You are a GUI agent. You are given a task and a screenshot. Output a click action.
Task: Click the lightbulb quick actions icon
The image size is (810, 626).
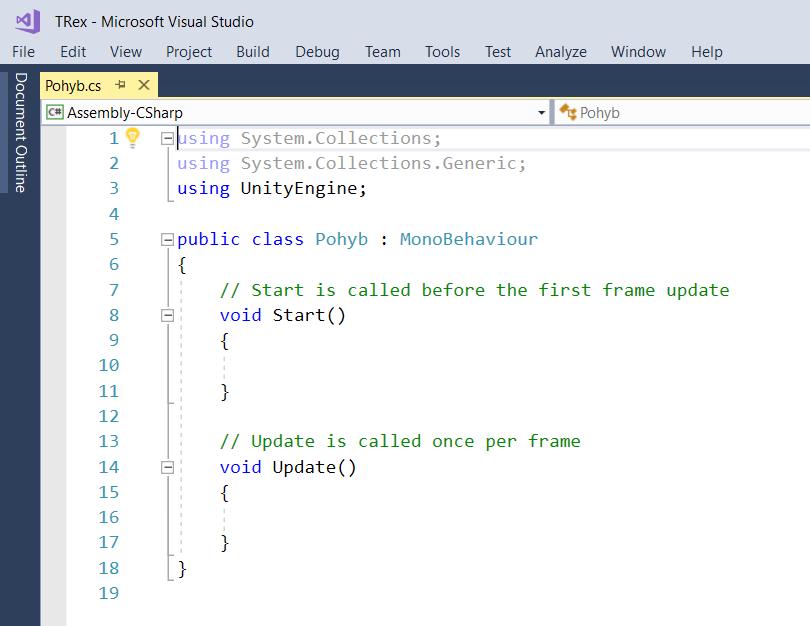(x=133, y=138)
